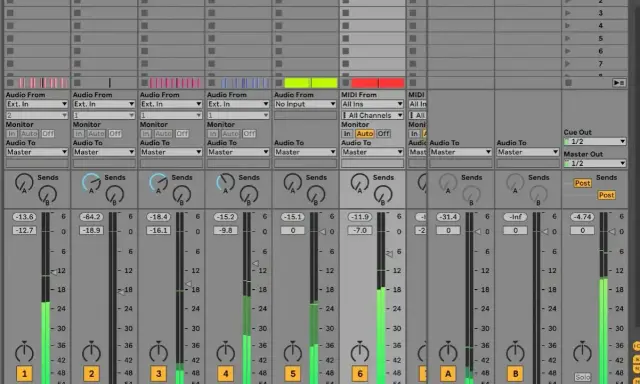
Task: Open Audio To dropdown on return track B
Action: click(527, 152)
